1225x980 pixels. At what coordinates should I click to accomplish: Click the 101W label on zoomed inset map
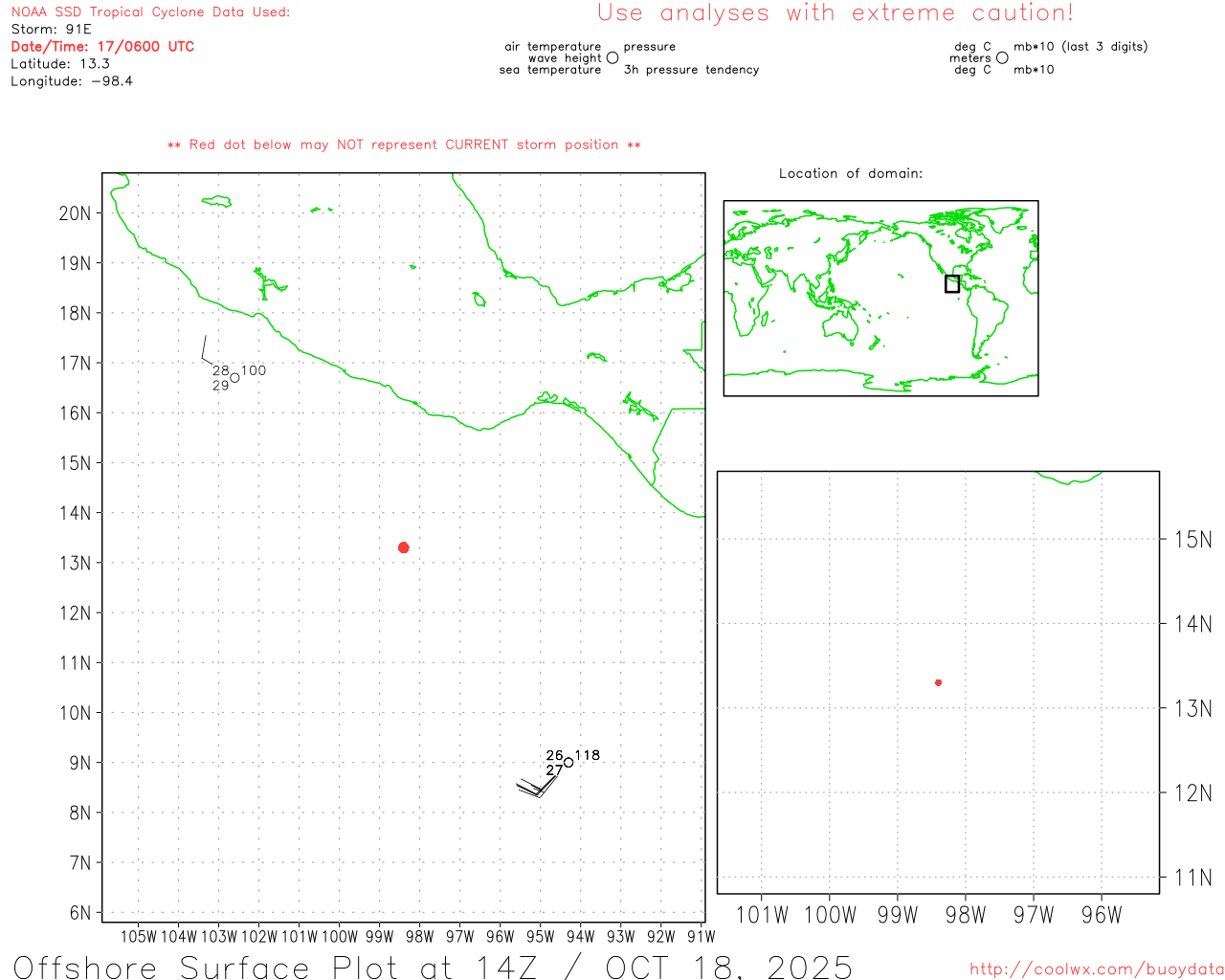[x=763, y=915]
